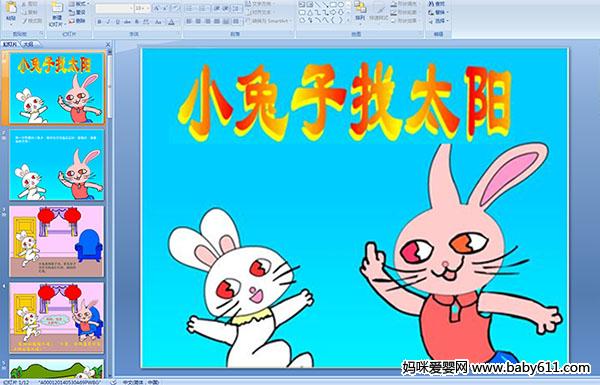Viewport: 600px width, 385px height.
Task: Click the Convert to SmartArt button
Action: 269,21
